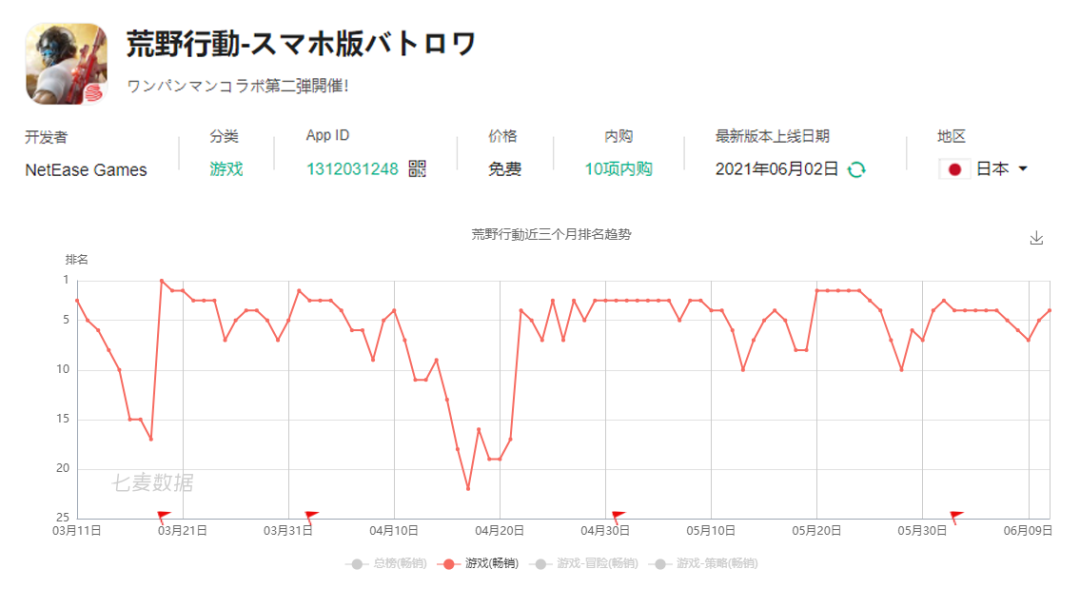Click the red flag marker after 05月30日
The height and width of the screenshot is (589, 1080).
click(956, 517)
